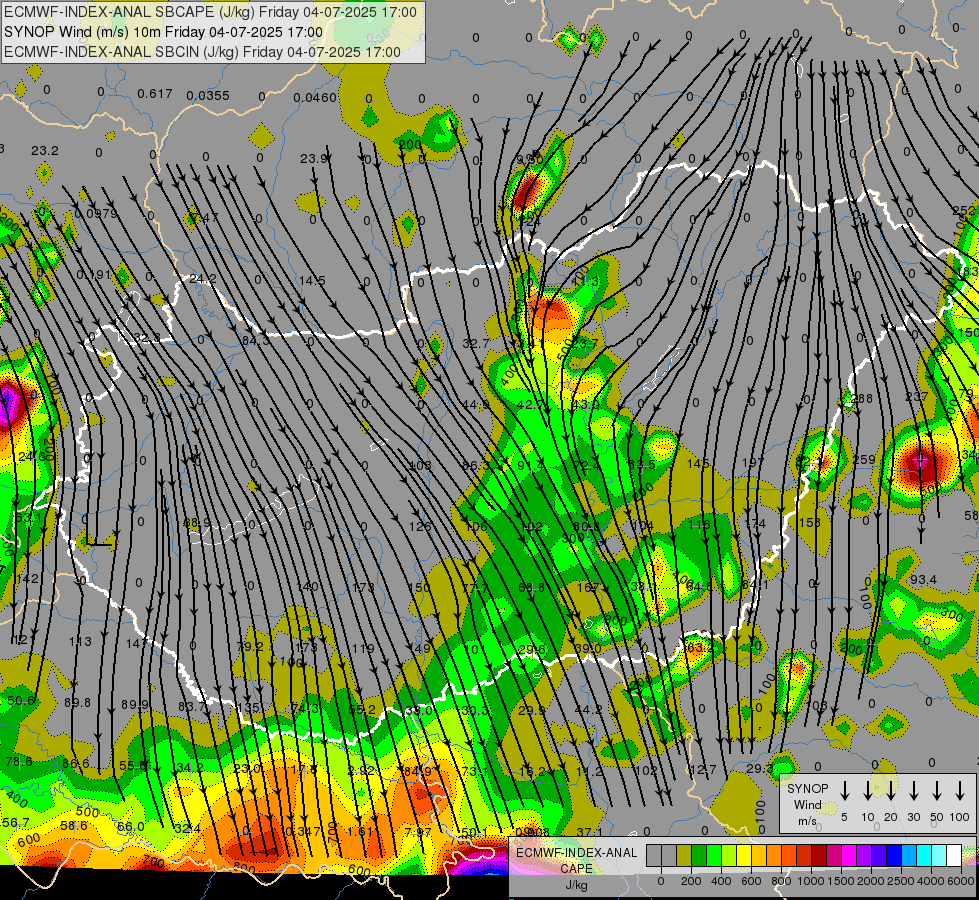Click the 50 m/s wind arrow in legend
Viewport: 979px width, 900px height.
937,790
